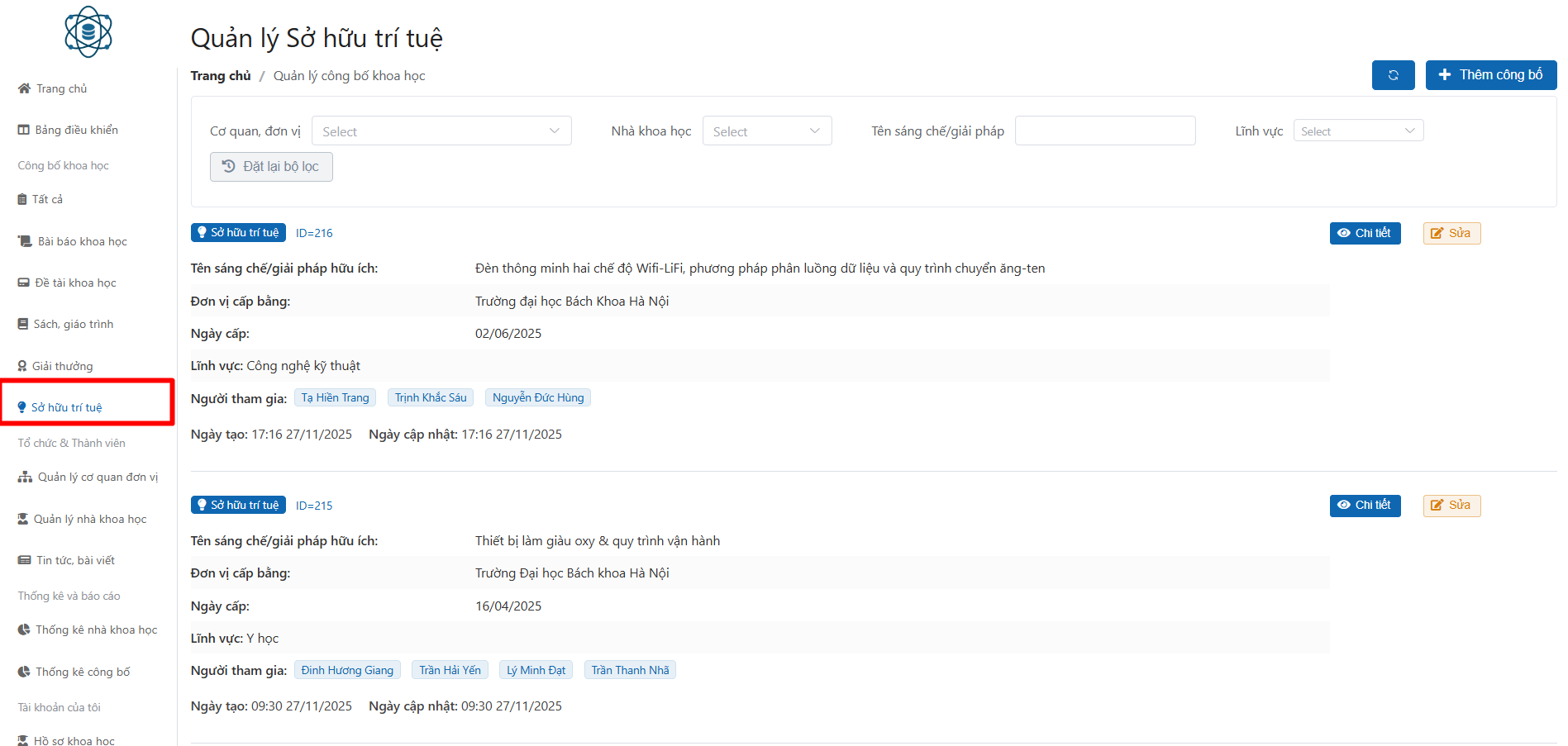Click the Tên sáng chế/giải pháp input
The height and width of the screenshot is (746, 1568).
(x=1104, y=131)
